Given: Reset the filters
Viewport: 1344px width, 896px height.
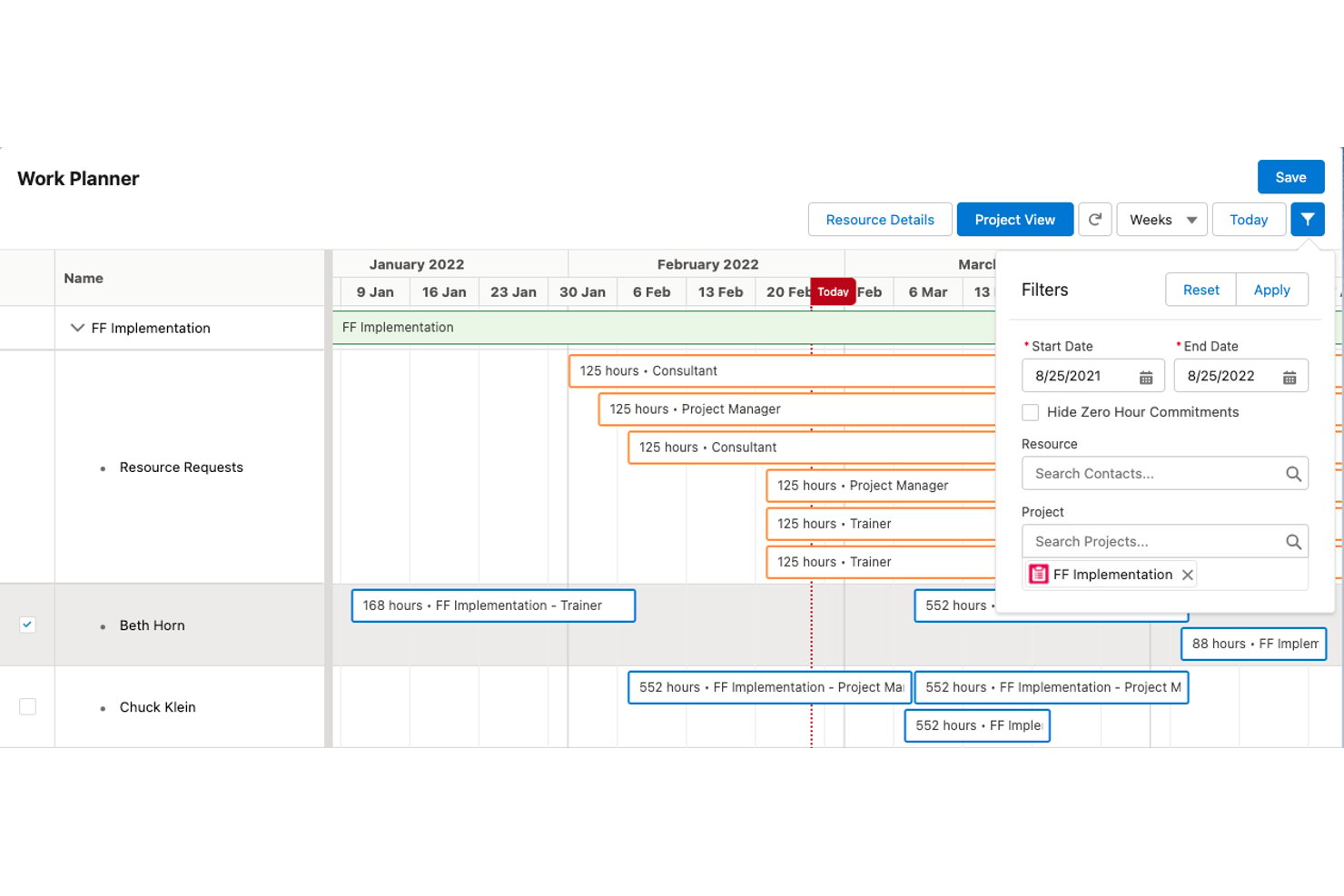Looking at the screenshot, I should click(1201, 290).
